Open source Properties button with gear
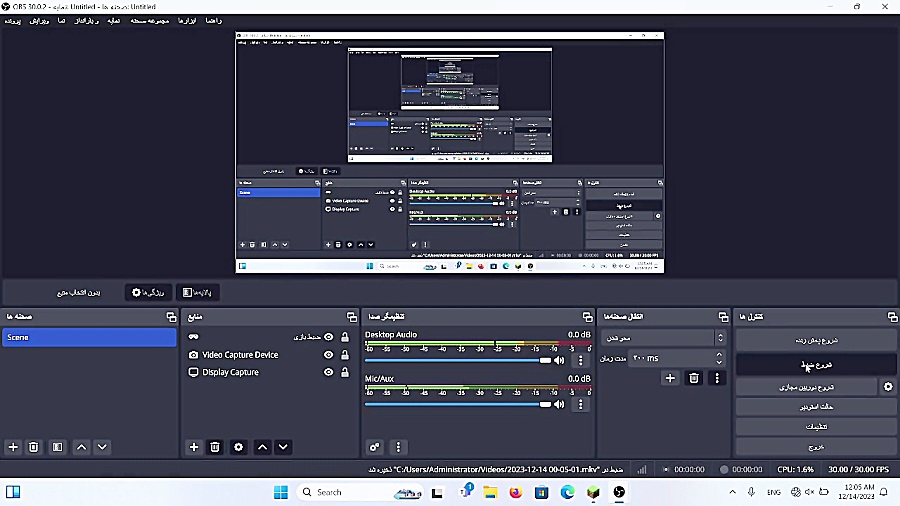The height and width of the screenshot is (506, 900). click(x=148, y=293)
